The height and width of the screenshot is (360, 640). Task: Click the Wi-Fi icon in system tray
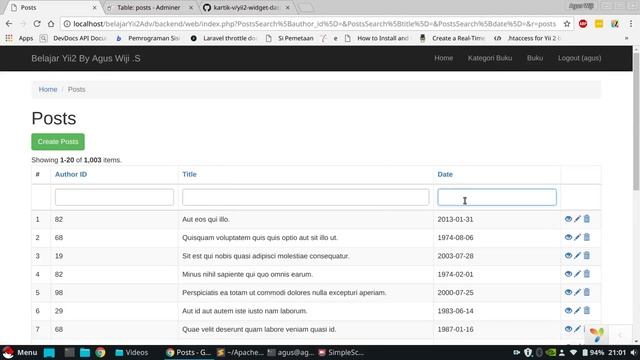coord(573,352)
